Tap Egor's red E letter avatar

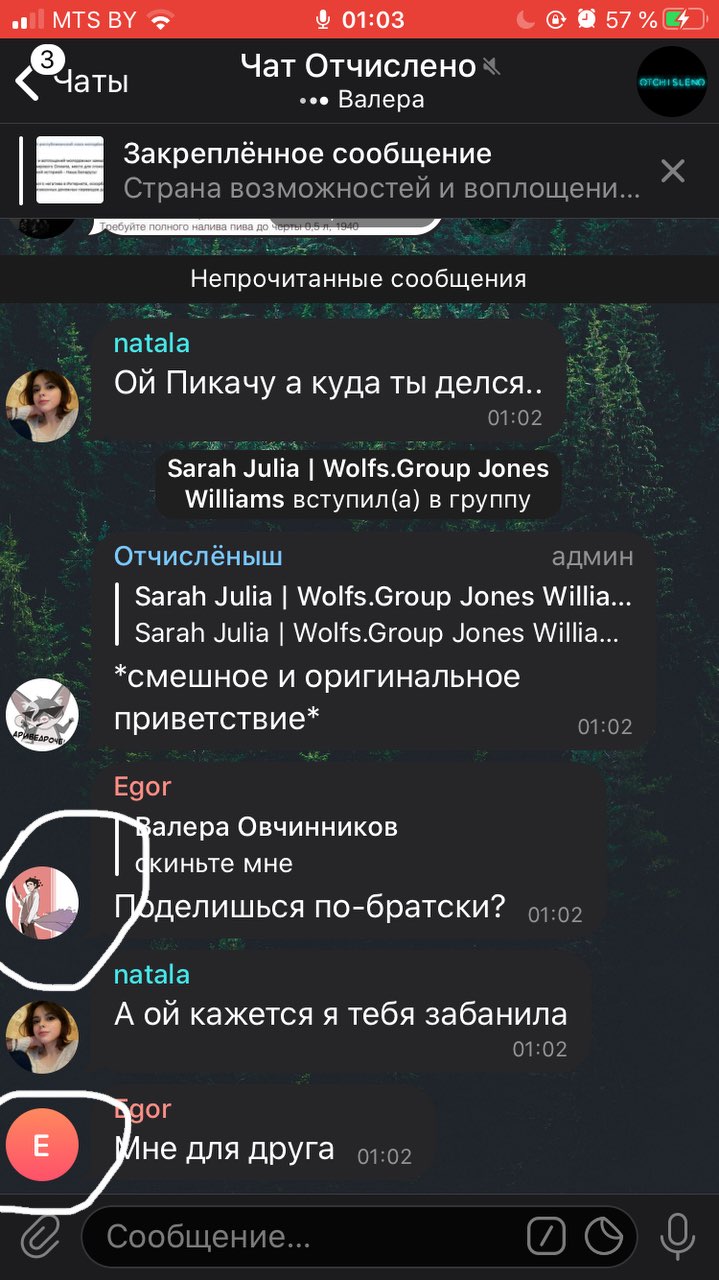pos(42,1145)
